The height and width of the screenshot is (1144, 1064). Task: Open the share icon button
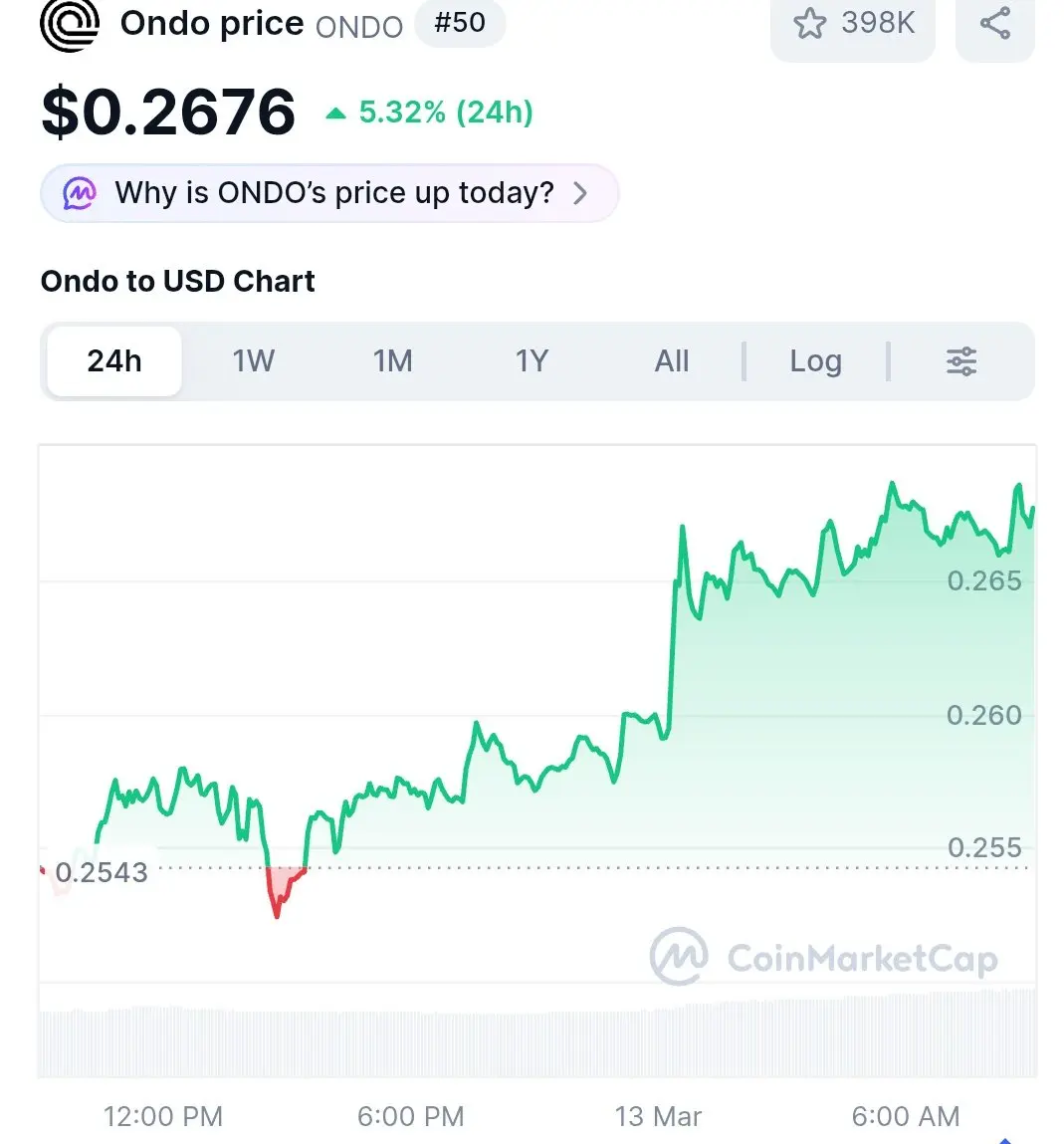click(x=994, y=23)
